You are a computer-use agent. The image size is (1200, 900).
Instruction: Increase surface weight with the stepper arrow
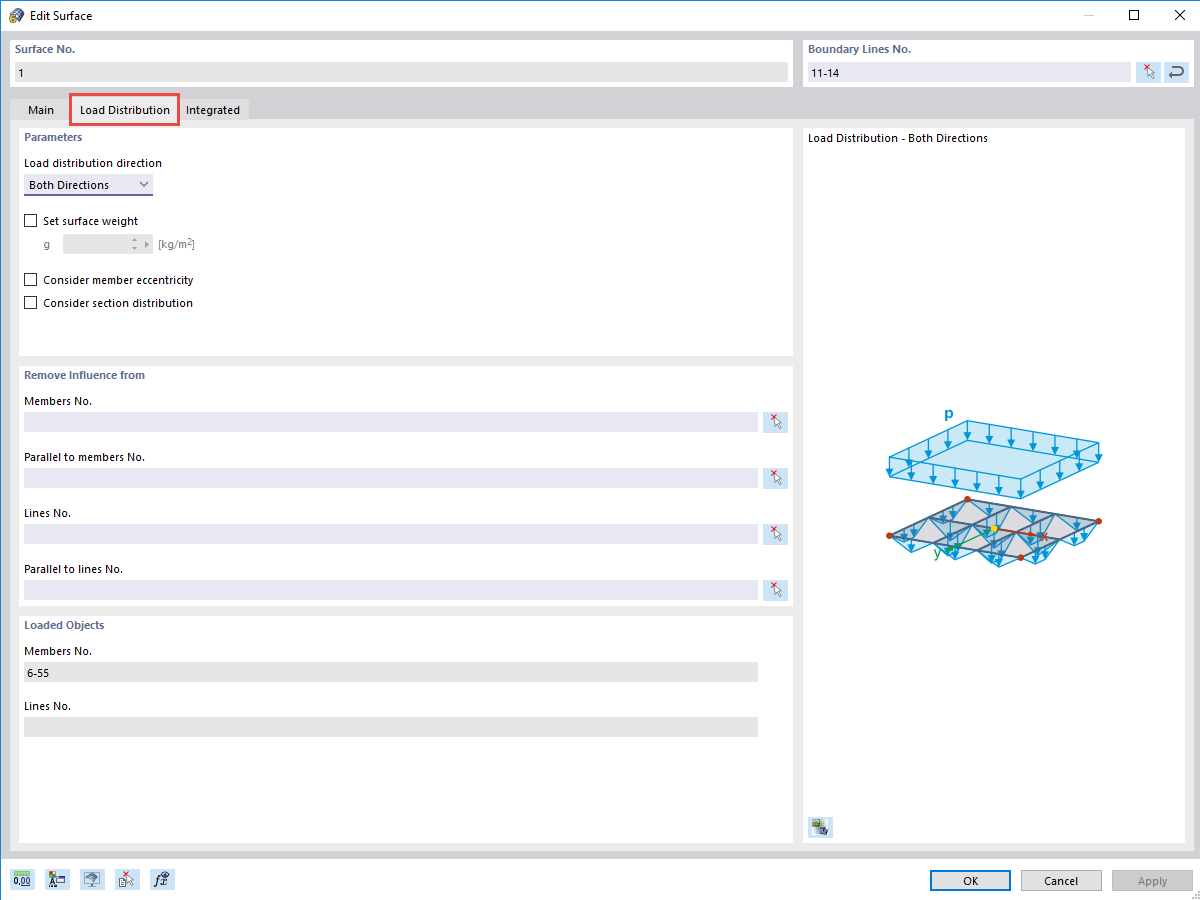(x=135, y=240)
